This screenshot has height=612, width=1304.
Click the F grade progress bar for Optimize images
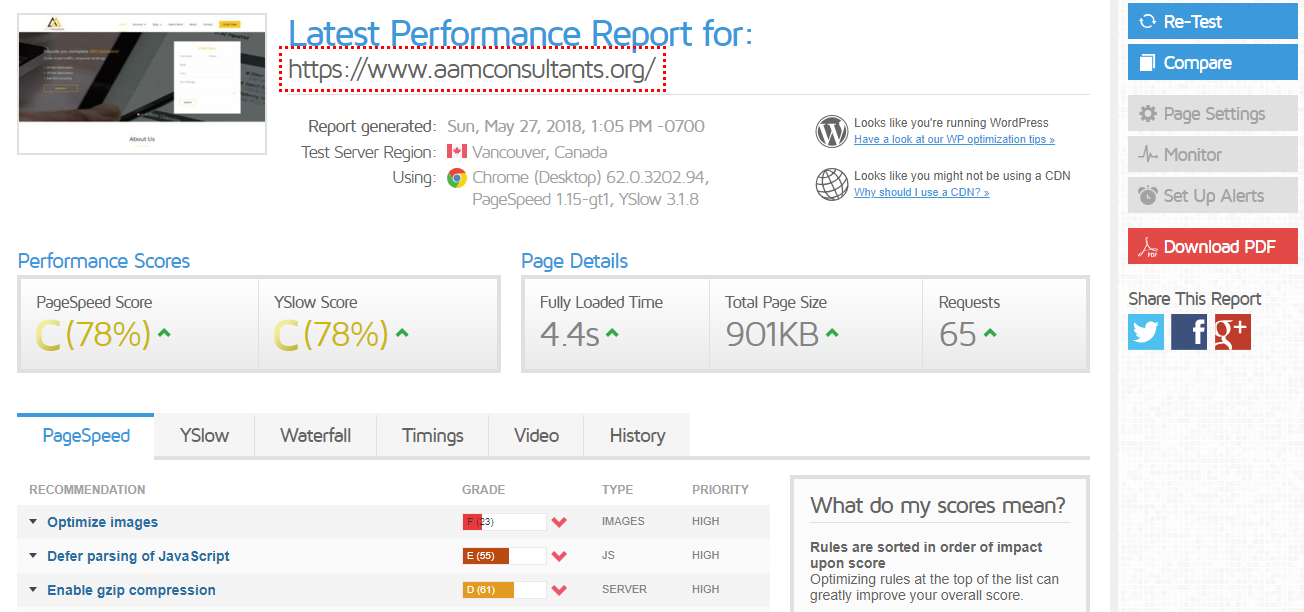click(x=505, y=521)
